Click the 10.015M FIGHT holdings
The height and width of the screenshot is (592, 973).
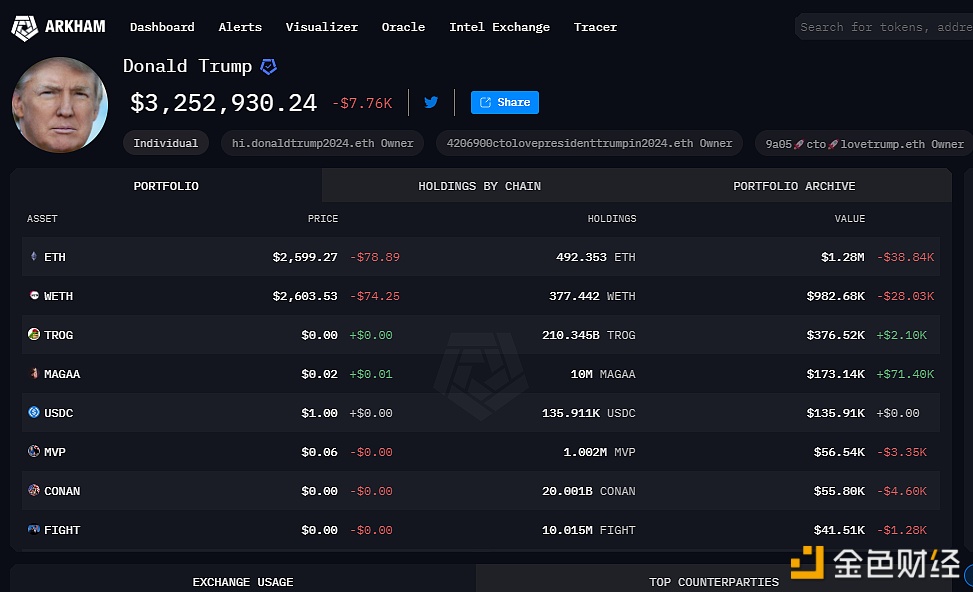[x=589, y=531]
